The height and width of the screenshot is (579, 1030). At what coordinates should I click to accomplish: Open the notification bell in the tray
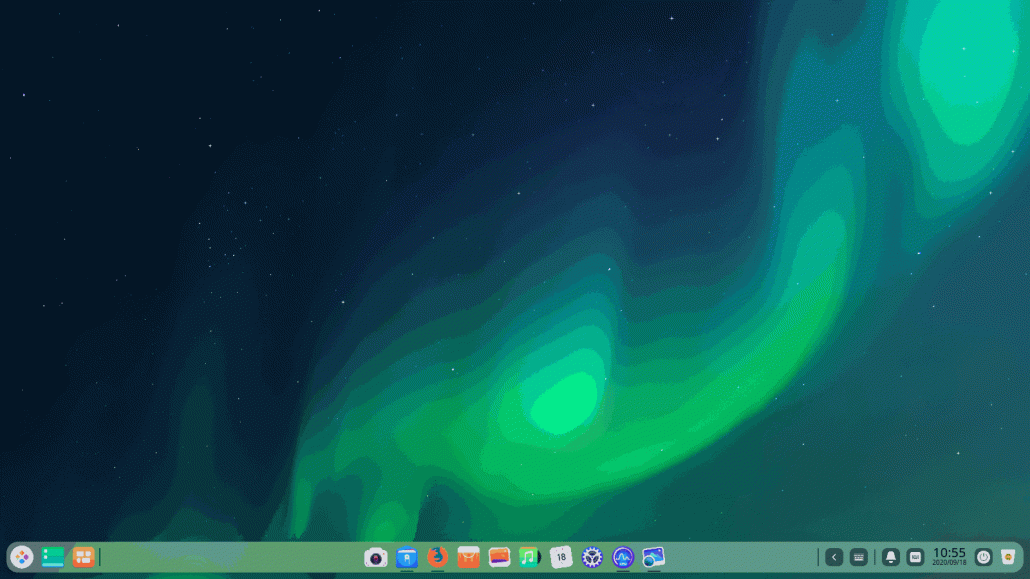click(x=890, y=556)
